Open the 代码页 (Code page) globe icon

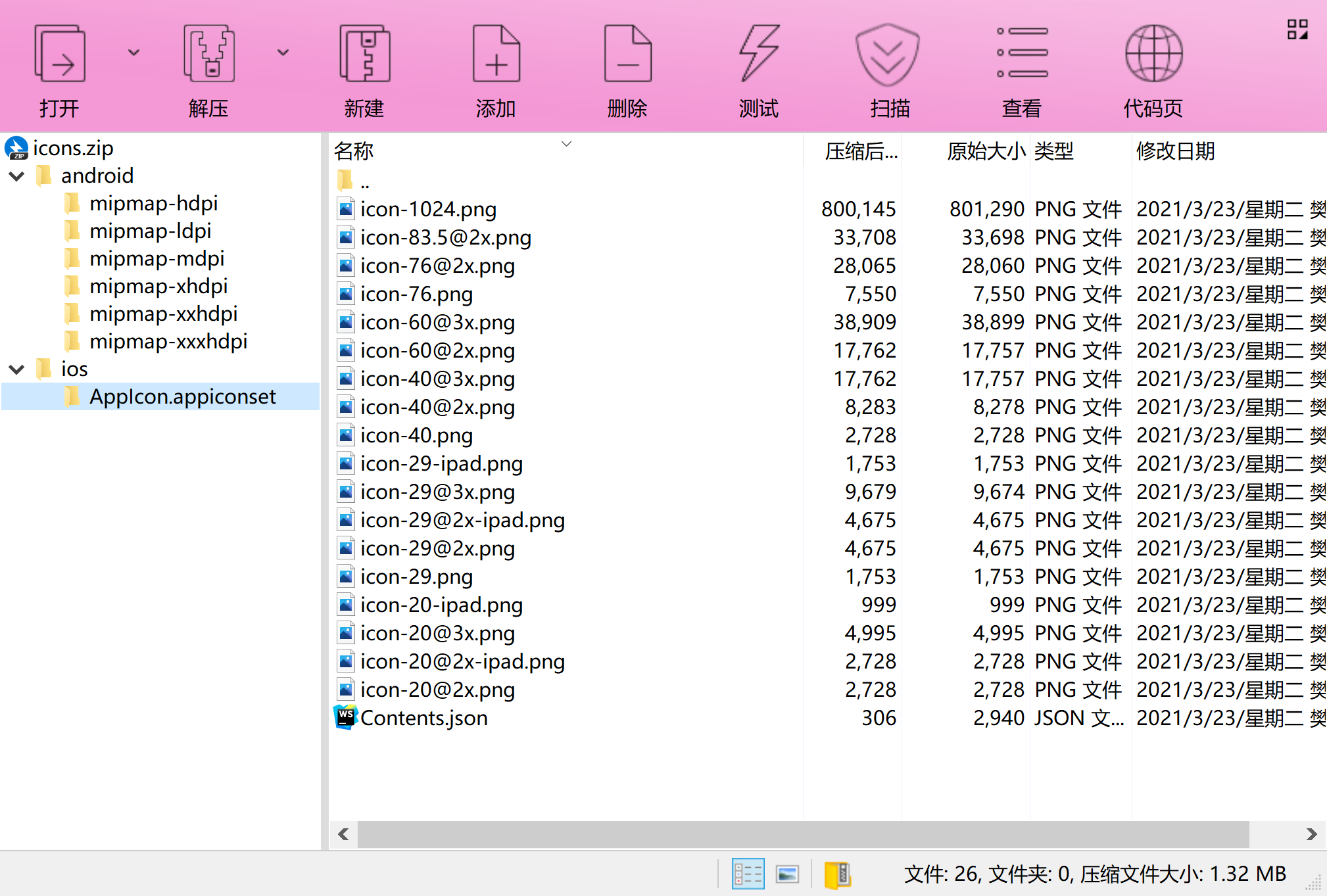[x=1153, y=55]
